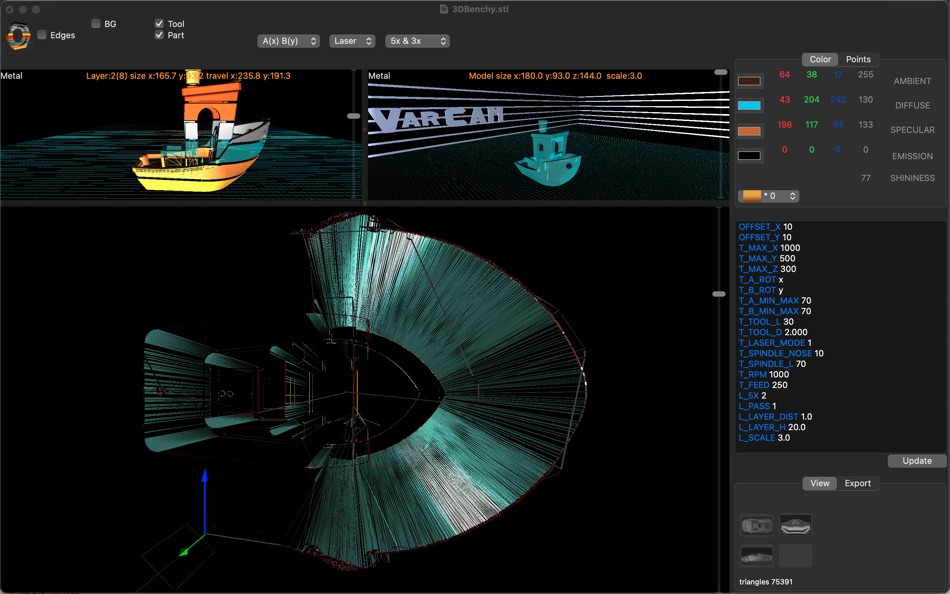950x594 pixels.
Task: Toggle the BG checkbox
Action: [96, 24]
